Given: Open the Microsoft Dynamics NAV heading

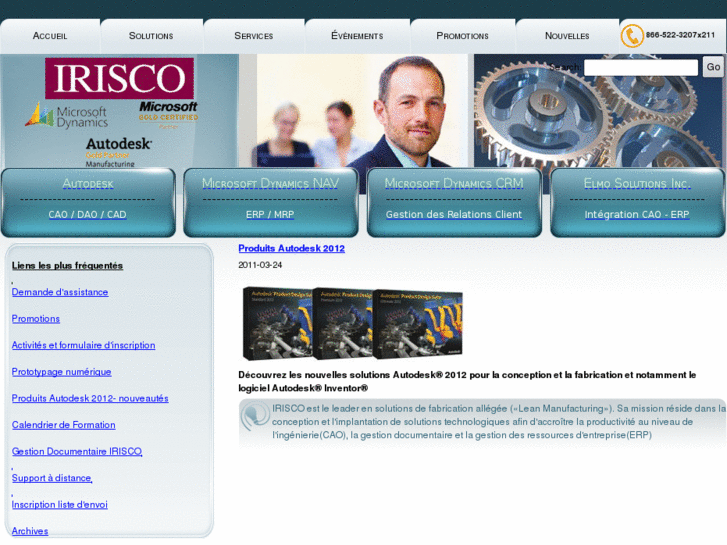Looking at the screenshot, I should point(270,183).
